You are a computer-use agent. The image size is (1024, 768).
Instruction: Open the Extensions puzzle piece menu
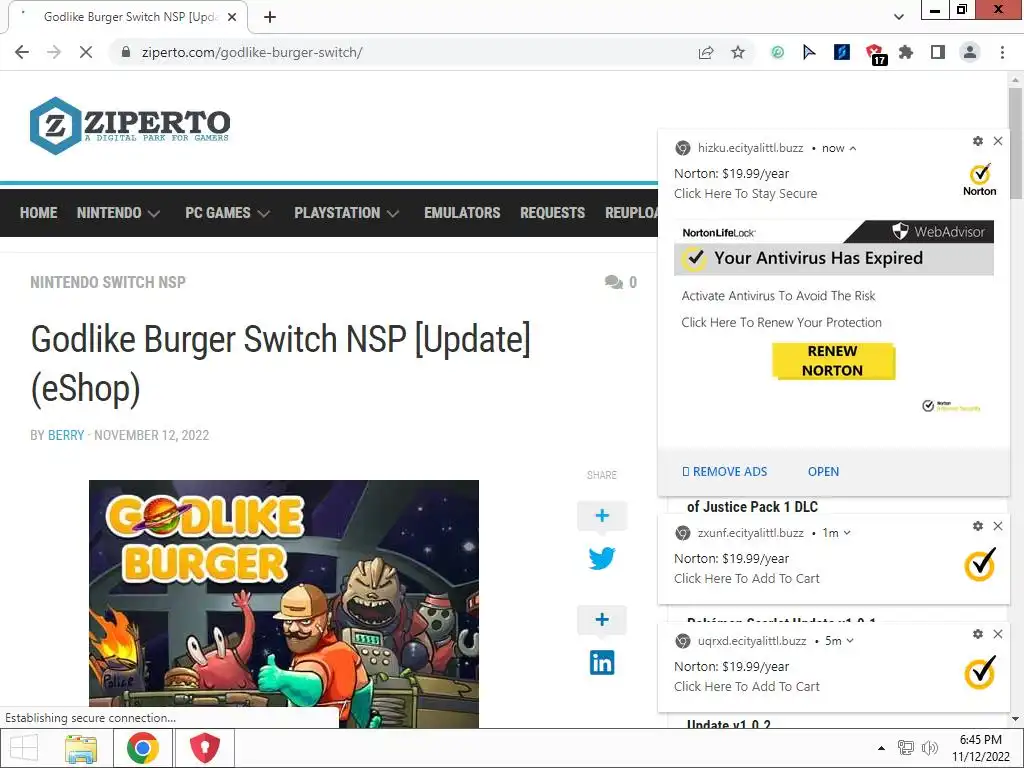point(906,52)
